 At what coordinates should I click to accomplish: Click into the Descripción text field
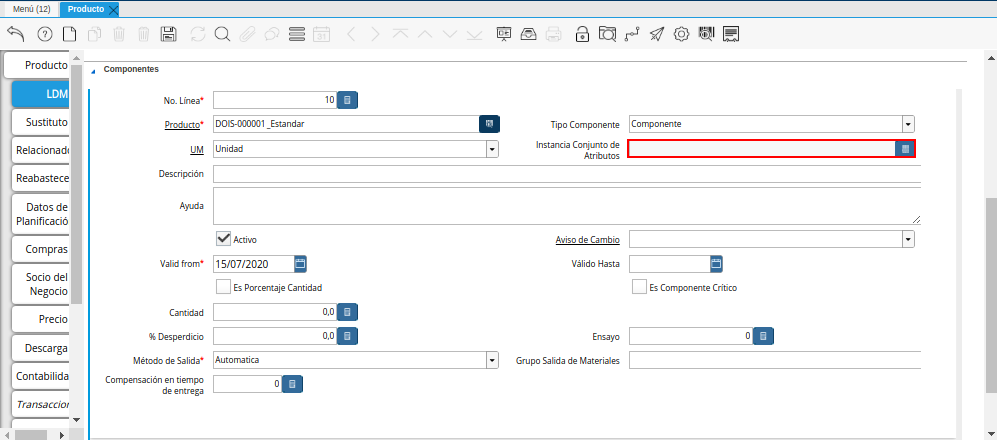tap(565, 174)
